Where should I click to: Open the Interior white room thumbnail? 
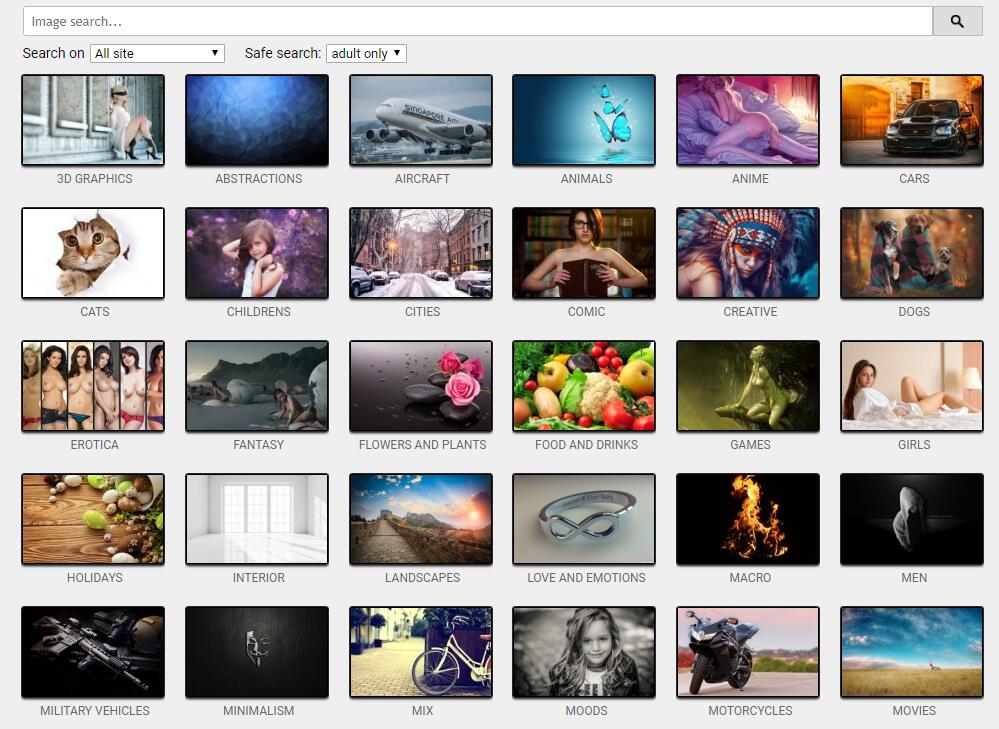(257, 519)
